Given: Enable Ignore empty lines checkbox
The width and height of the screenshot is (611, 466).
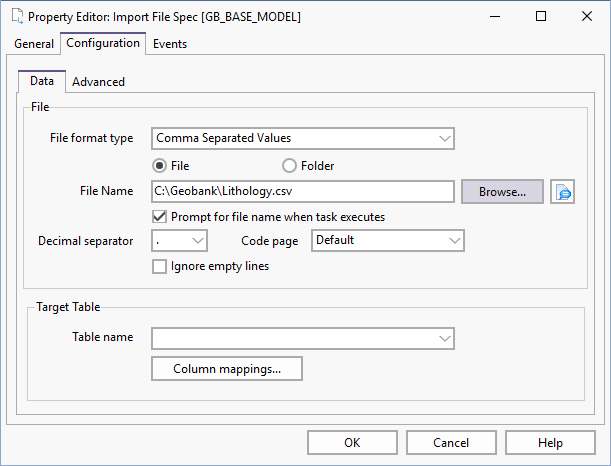Looking at the screenshot, I should click(159, 266).
